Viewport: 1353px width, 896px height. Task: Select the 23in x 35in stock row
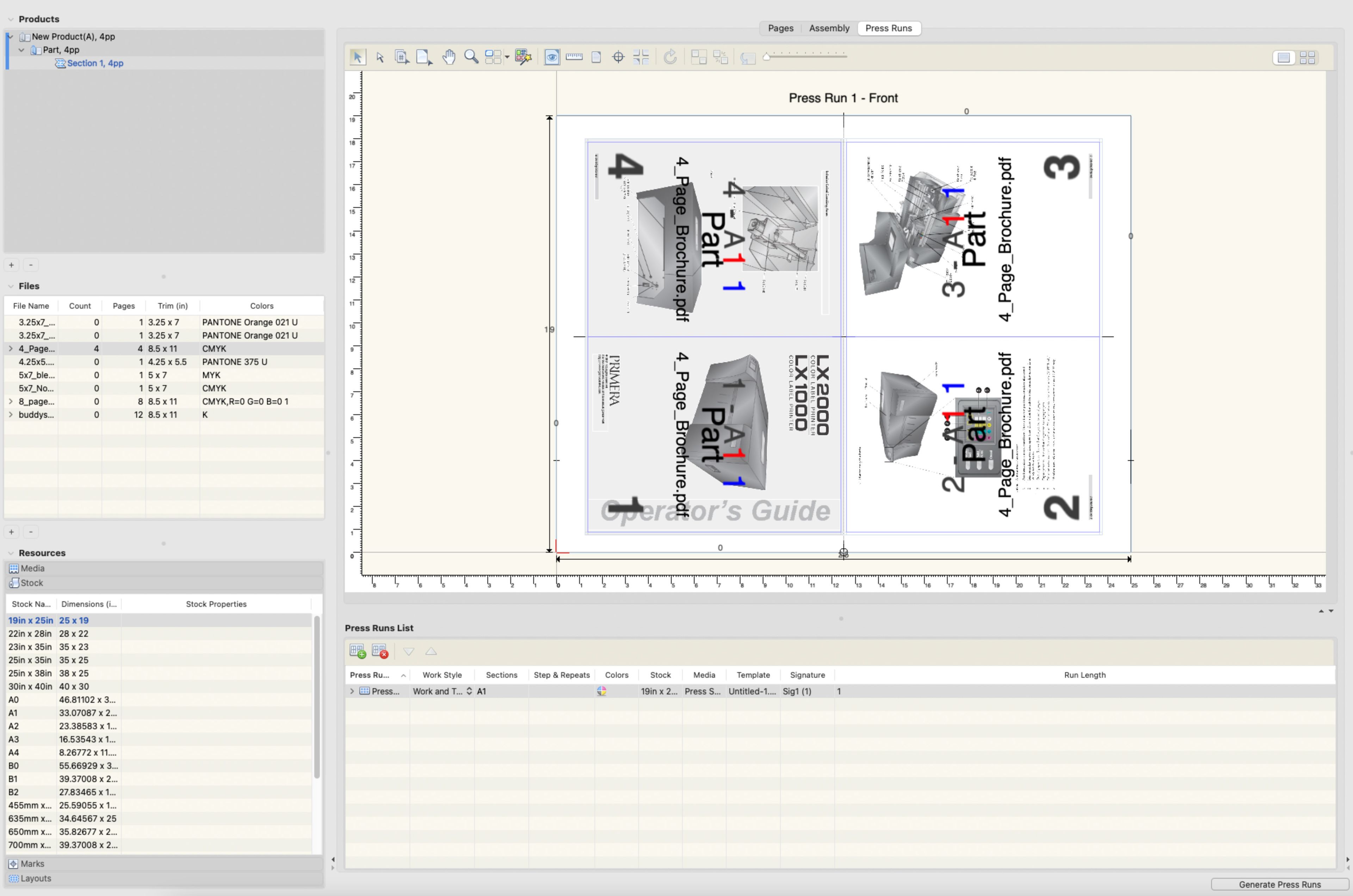(x=30, y=647)
